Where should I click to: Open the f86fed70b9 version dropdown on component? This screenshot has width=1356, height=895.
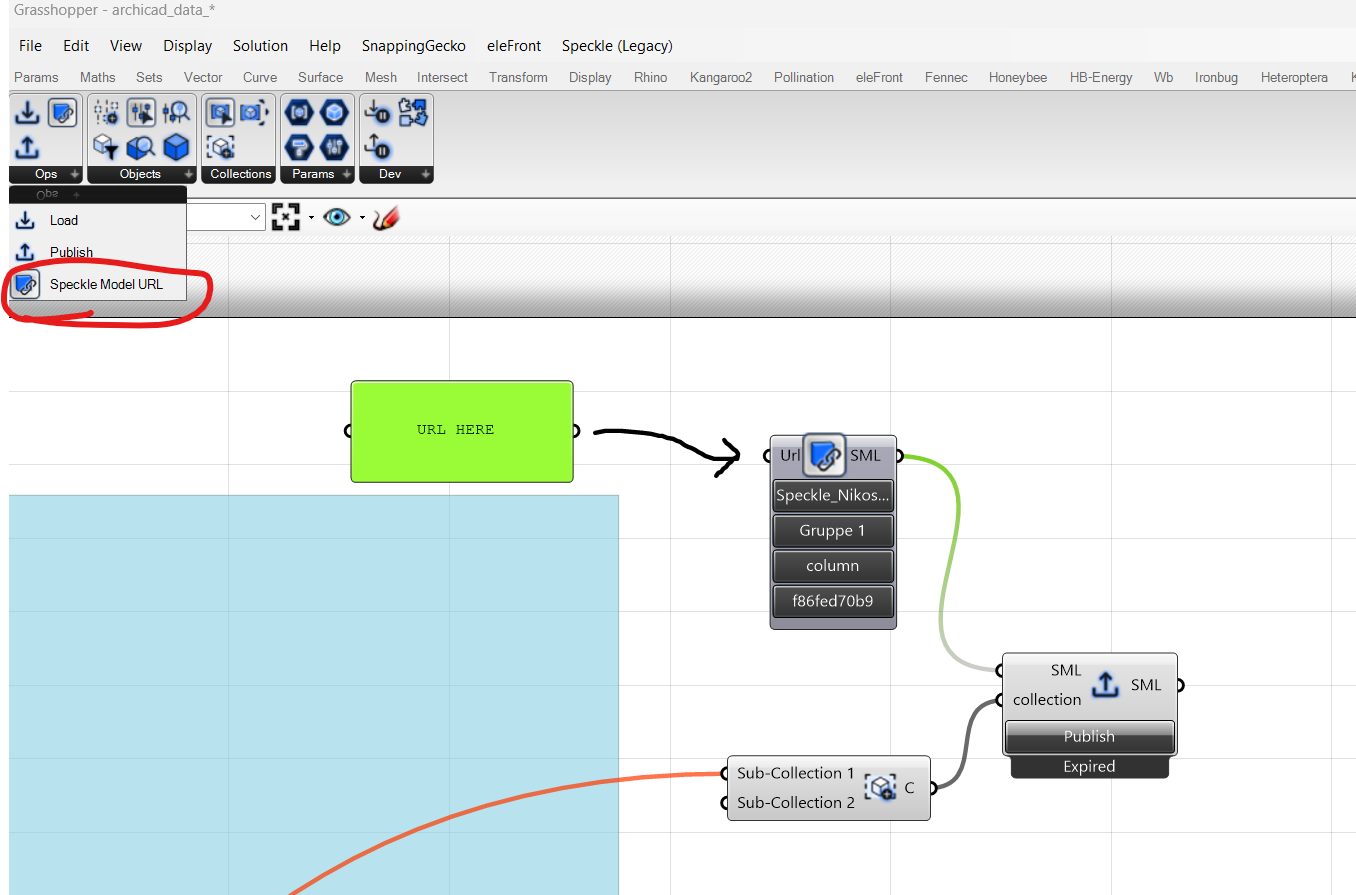(x=832, y=601)
